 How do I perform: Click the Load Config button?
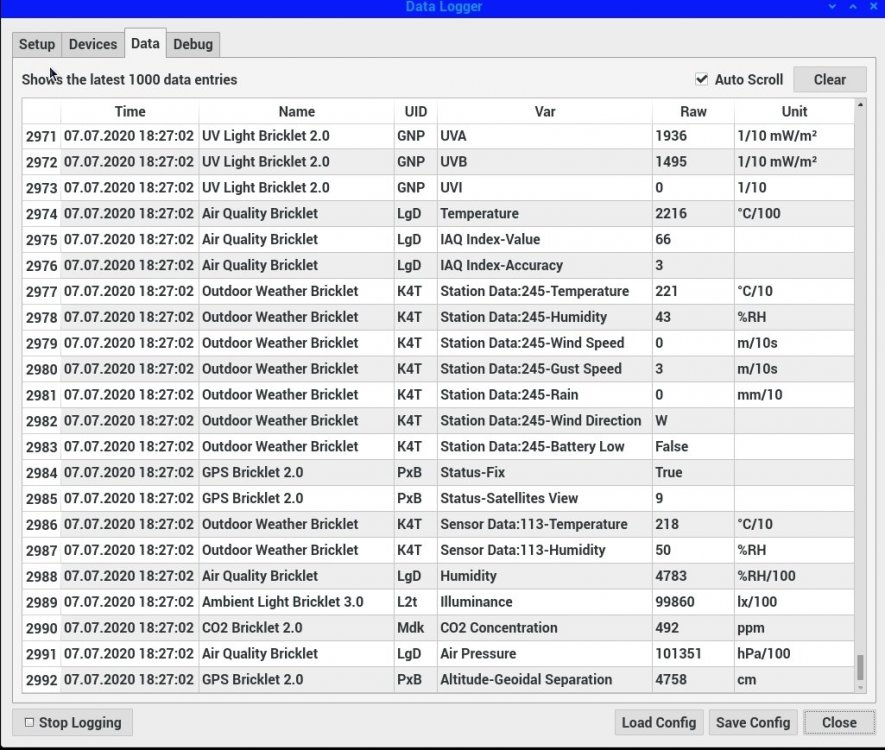tap(658, 722)
